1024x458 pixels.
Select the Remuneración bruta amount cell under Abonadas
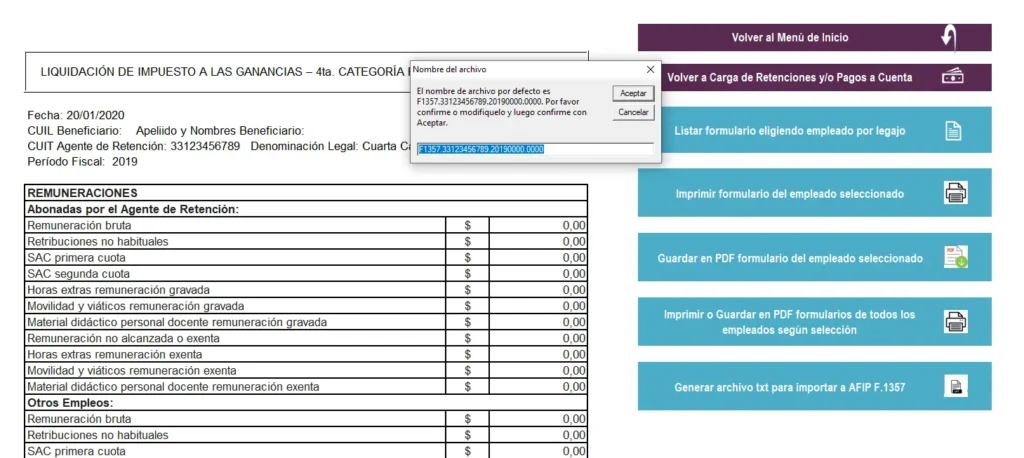pyautogui.click(x=538, y=225)
